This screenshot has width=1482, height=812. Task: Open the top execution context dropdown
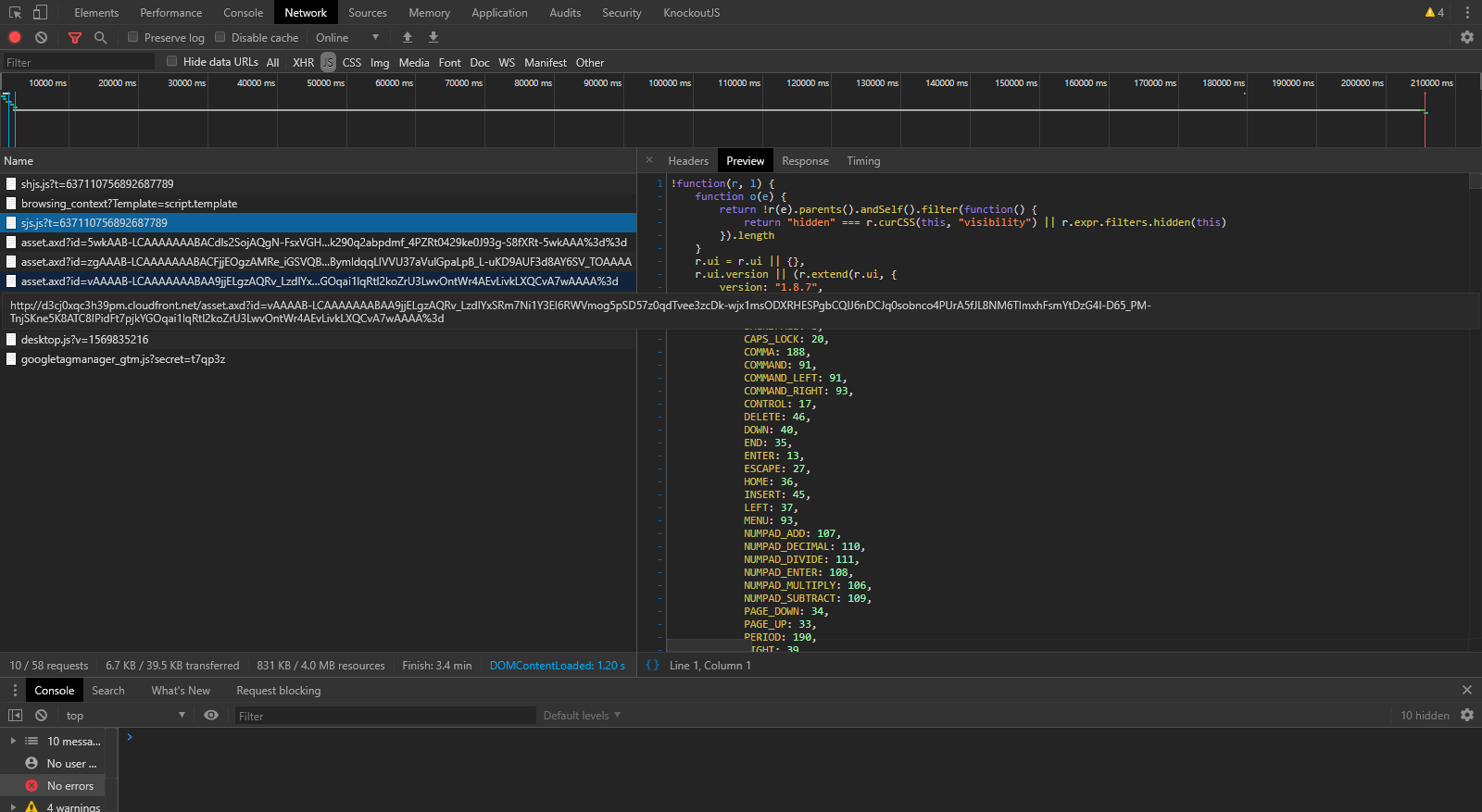pos(125,716)
